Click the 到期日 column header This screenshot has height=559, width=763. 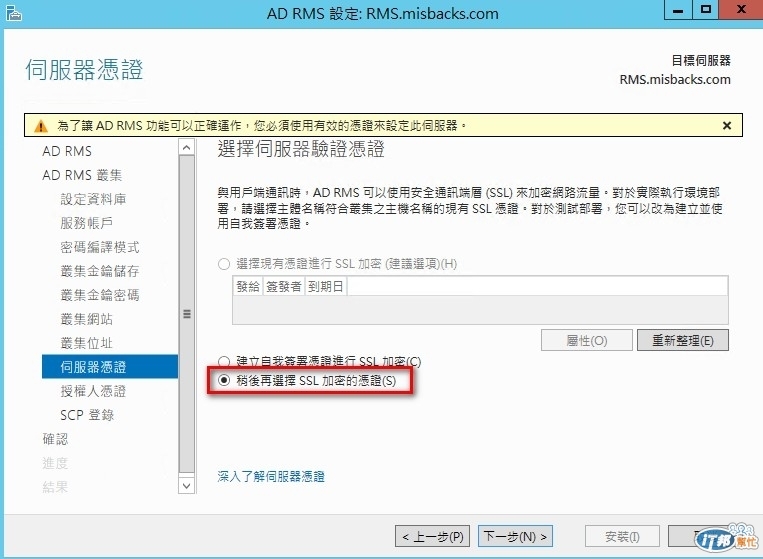(325, 287)
